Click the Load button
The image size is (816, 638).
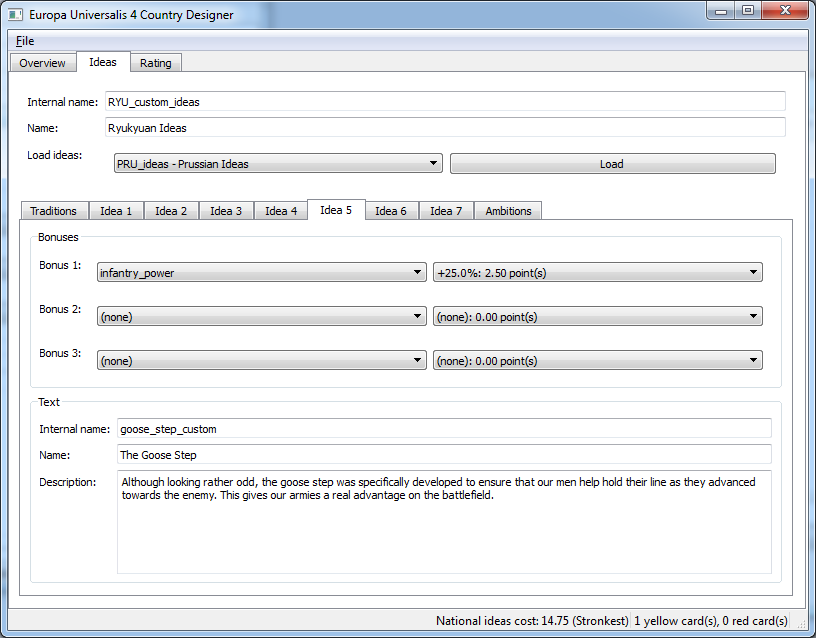click(x=613, y=163)
